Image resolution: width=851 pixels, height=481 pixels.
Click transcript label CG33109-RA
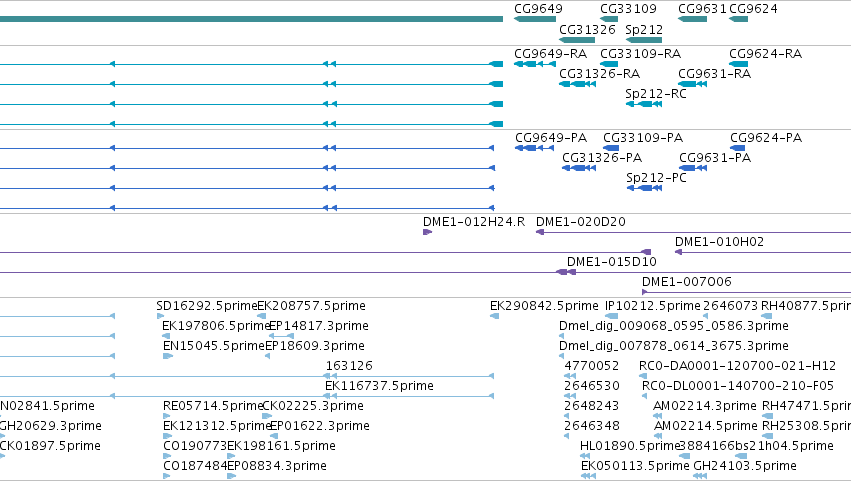(640, 54)
